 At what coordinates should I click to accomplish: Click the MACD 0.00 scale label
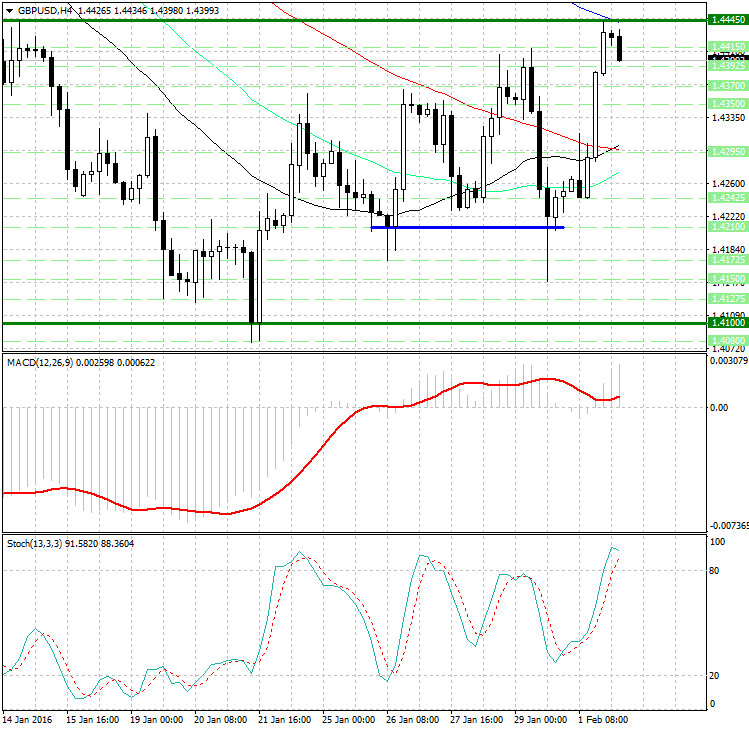tap(719, 408)
